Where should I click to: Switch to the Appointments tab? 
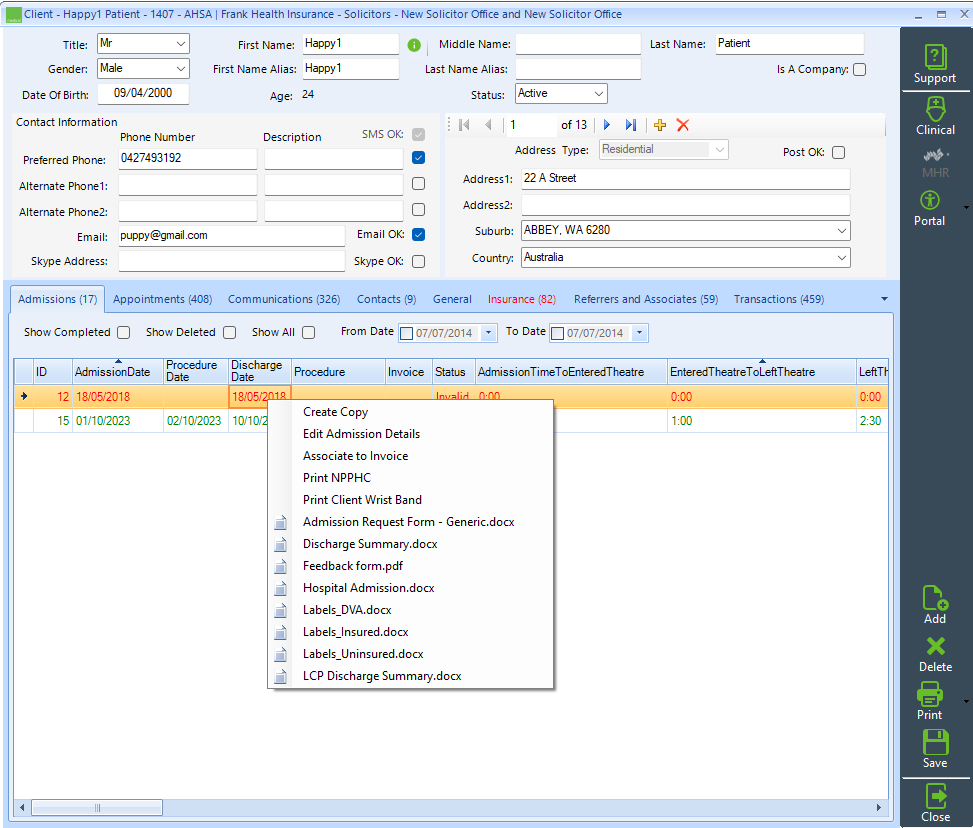[x=163, y=299]
